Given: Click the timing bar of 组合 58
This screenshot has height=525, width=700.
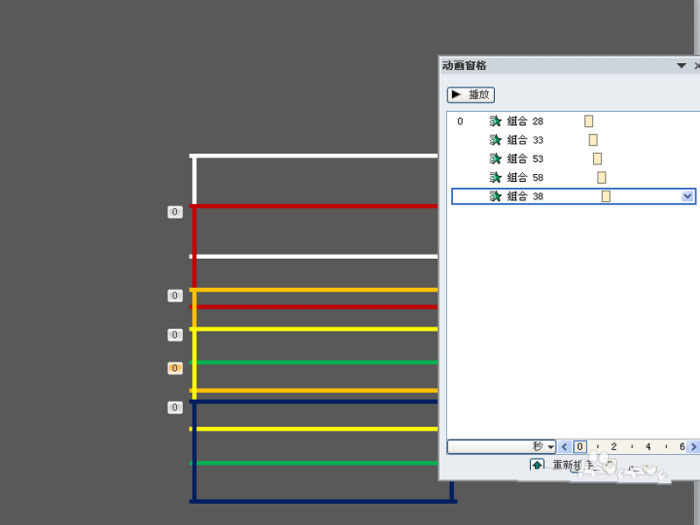Looking at the screenshot, I should [x=602, y=178].
